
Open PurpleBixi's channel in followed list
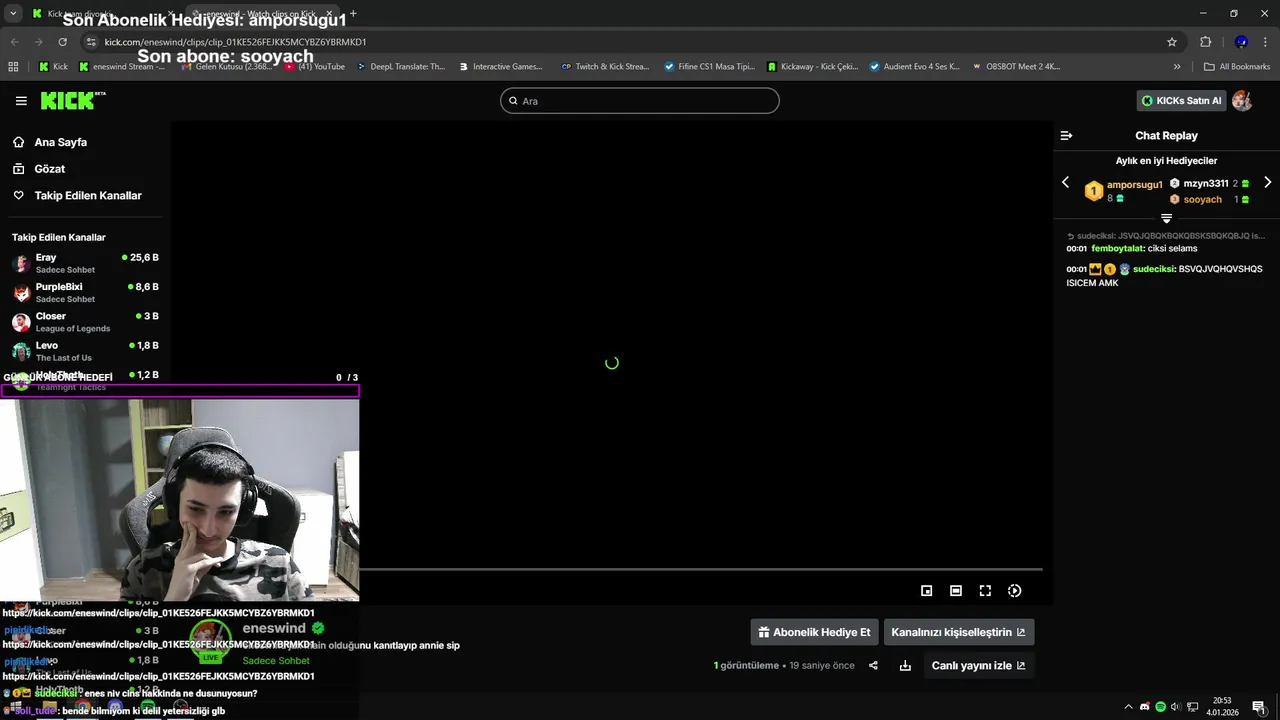(85, 292)
